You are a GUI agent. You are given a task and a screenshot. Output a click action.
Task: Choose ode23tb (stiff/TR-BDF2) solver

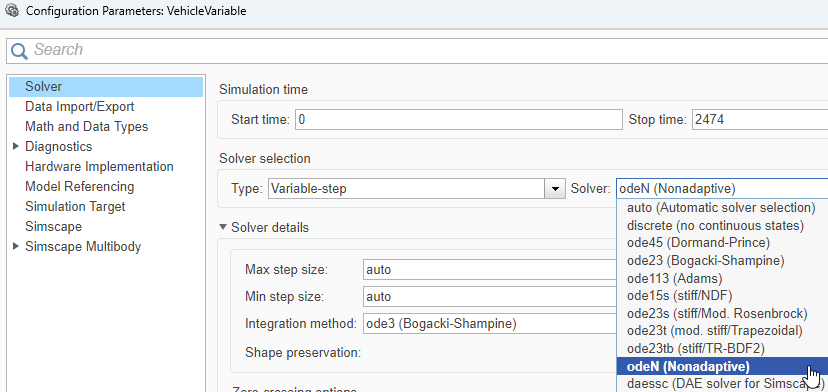722,349
